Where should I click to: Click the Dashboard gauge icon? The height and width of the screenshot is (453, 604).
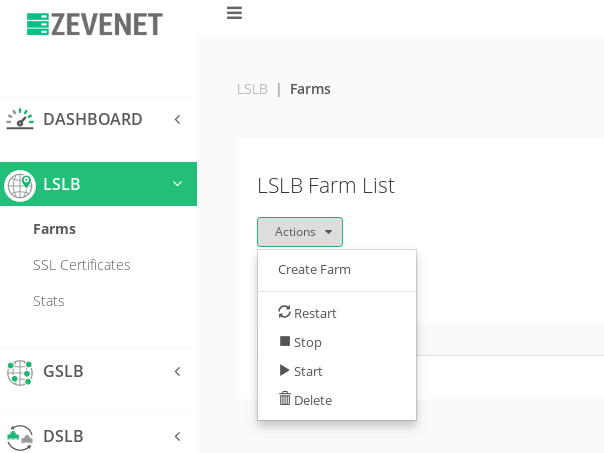[20, 119]
